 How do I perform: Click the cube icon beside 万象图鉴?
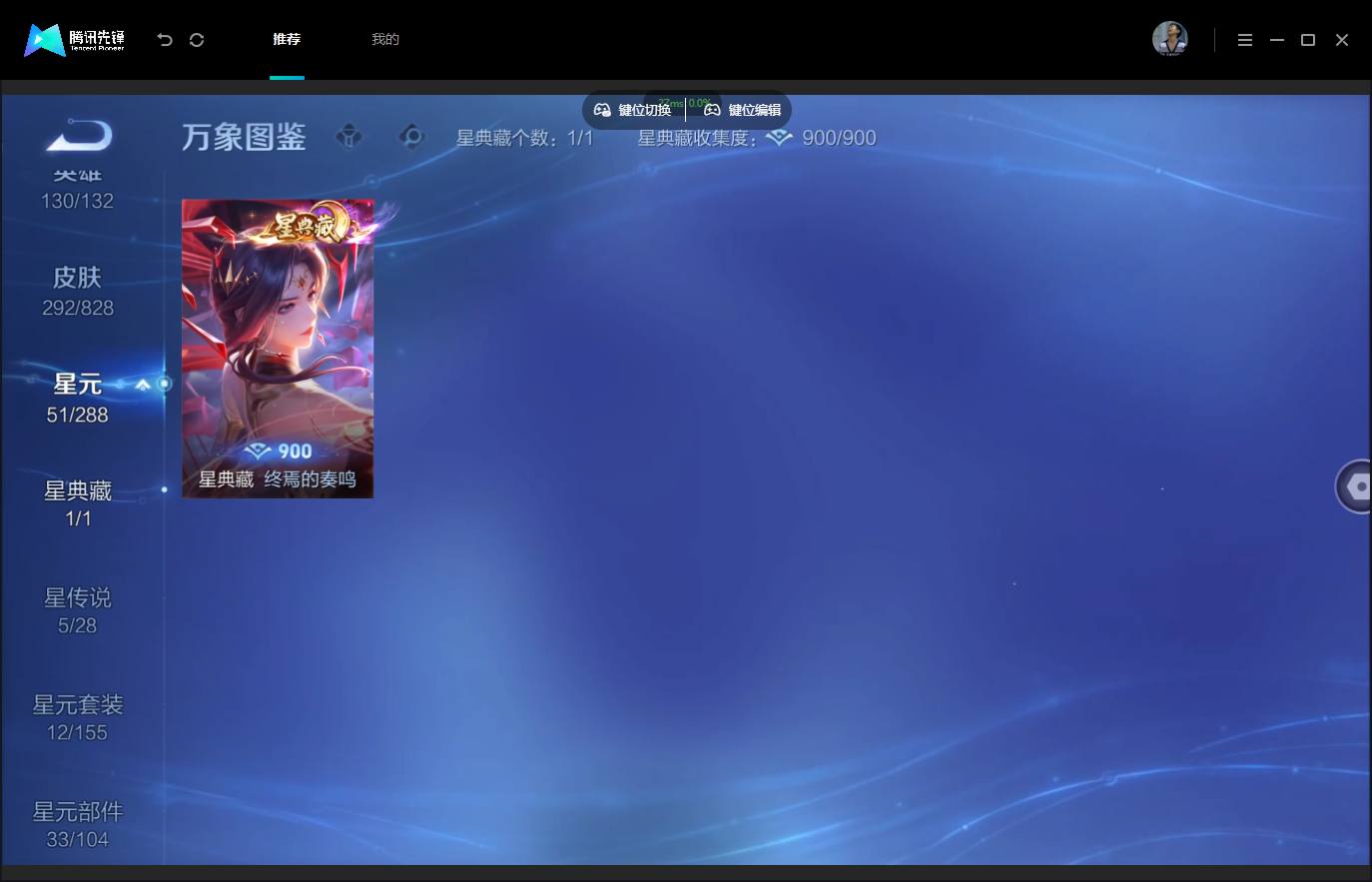[x=348, y=136]
